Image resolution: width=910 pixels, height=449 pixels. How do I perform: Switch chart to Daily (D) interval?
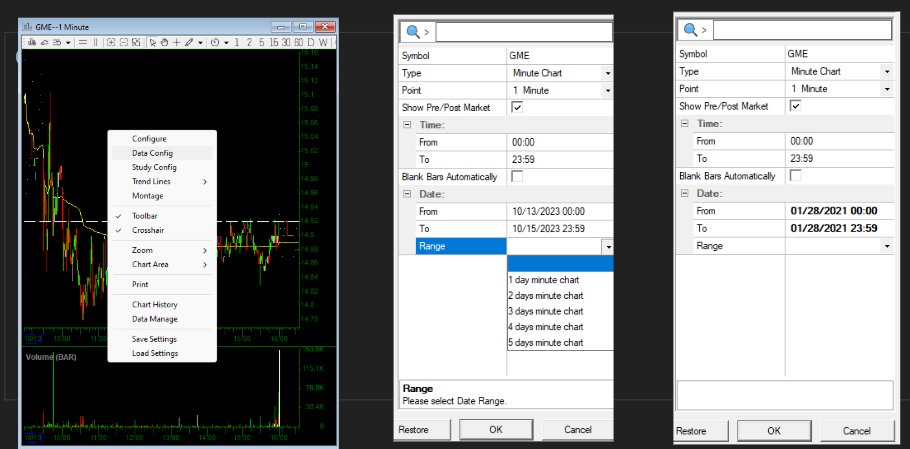(310, 42)
